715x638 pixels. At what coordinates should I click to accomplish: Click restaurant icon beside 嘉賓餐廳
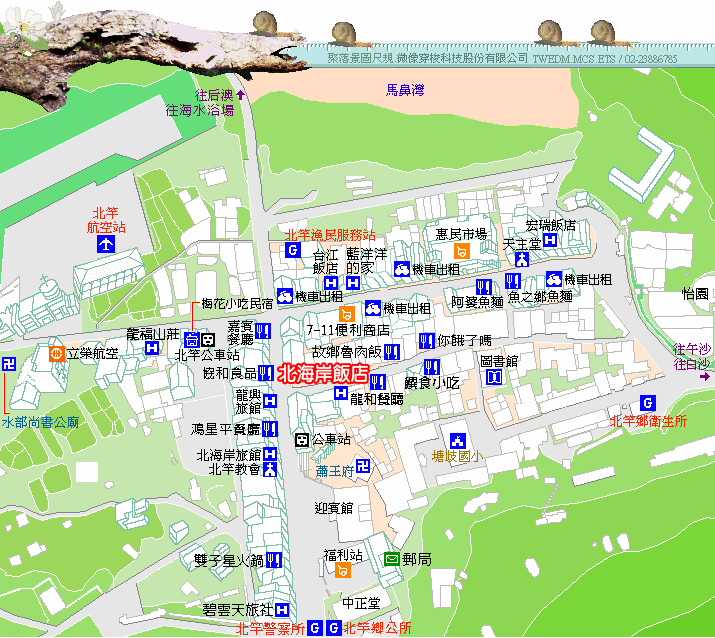tap(263, 331)
